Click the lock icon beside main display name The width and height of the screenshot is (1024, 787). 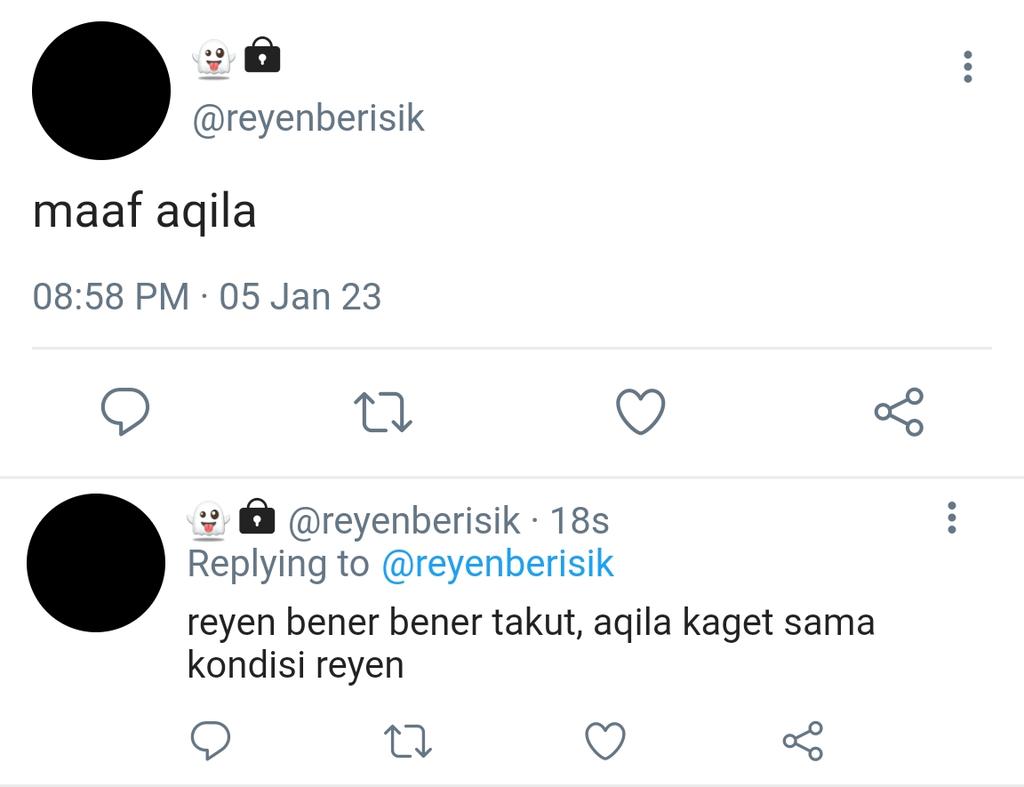click(262, 55)
